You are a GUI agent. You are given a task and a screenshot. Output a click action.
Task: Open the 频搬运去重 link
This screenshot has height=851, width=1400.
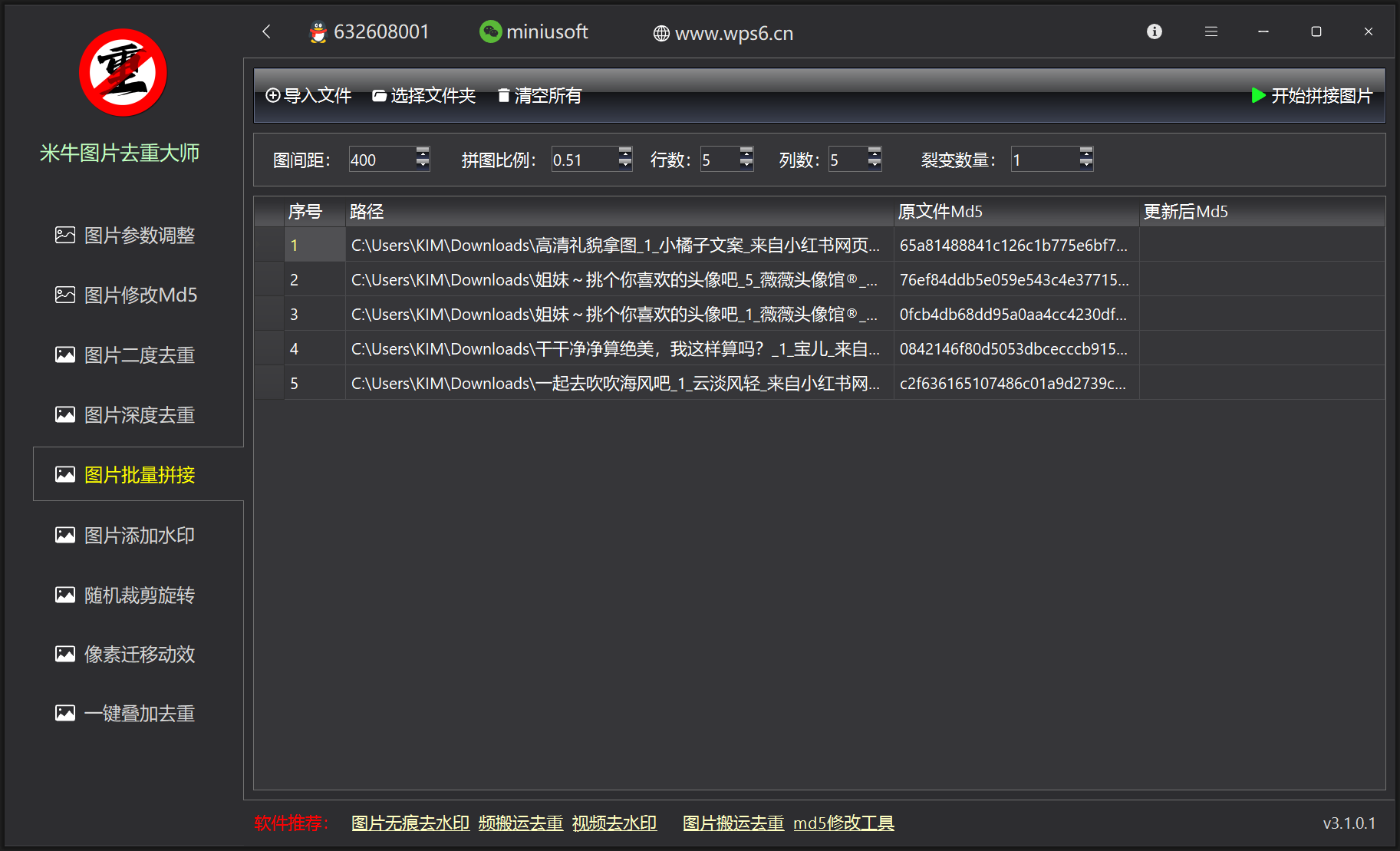[x=521, y=823]
